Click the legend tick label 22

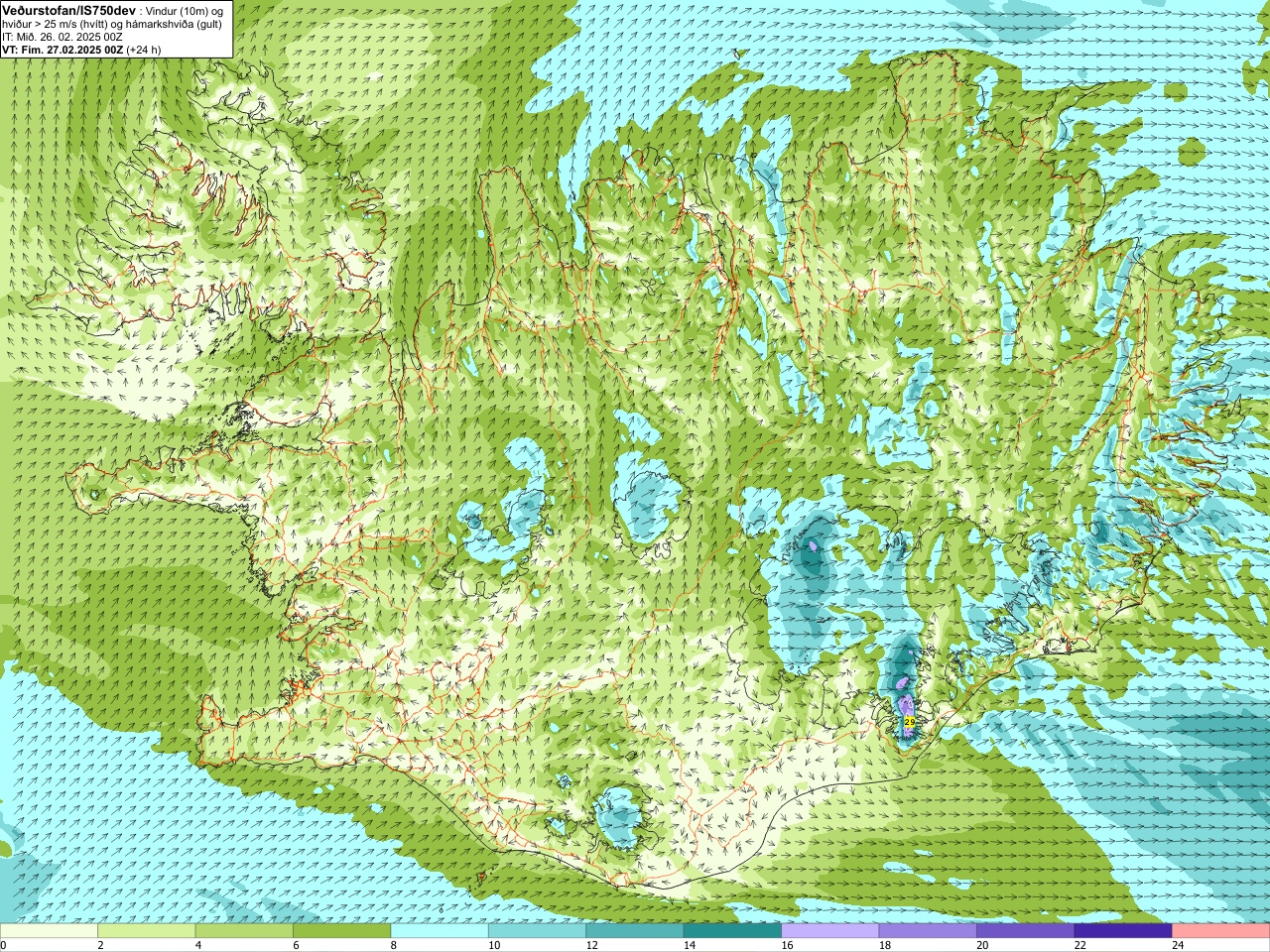(x=1079, y=945)
